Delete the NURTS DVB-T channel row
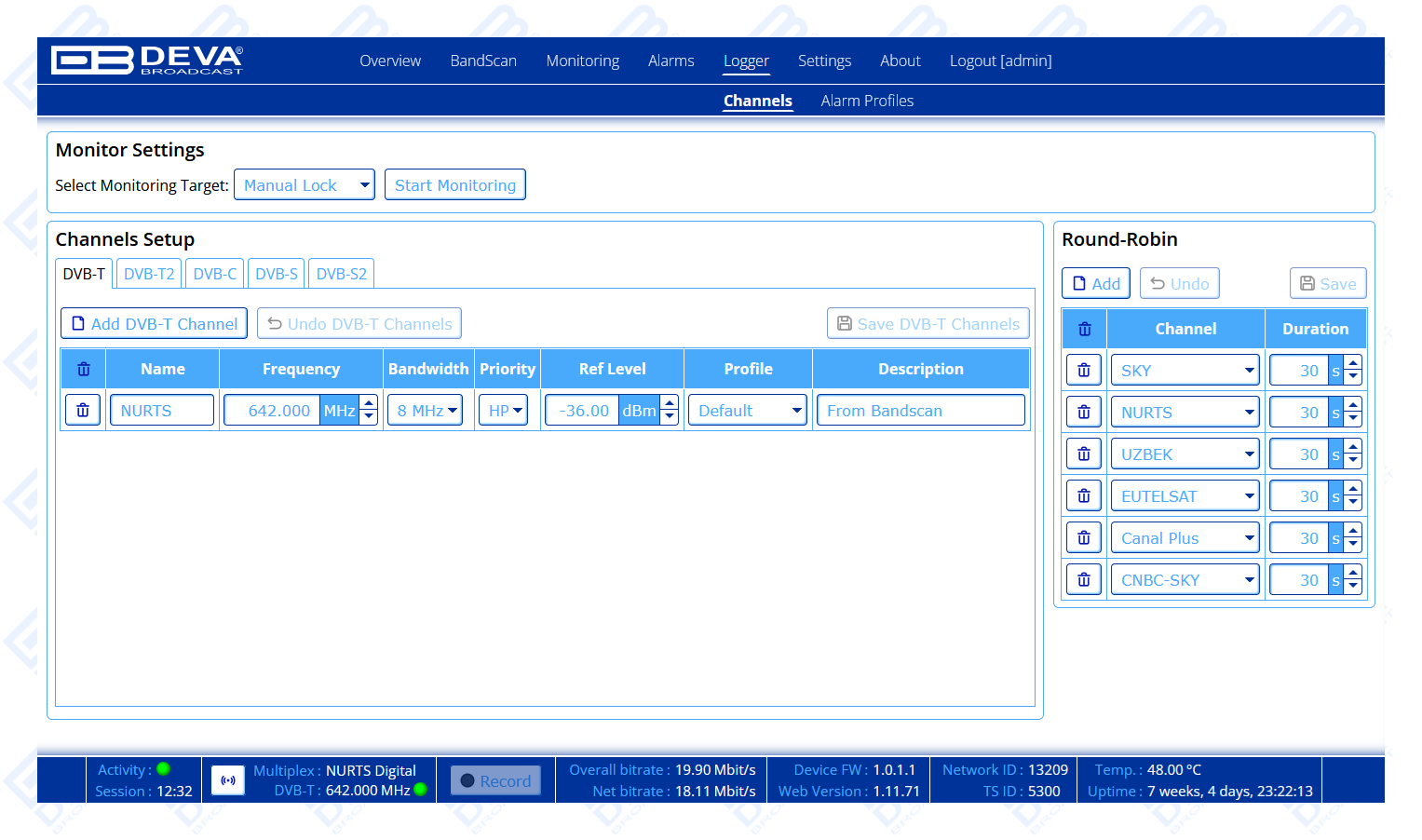 pyautogui.click(x=83, y=410)
